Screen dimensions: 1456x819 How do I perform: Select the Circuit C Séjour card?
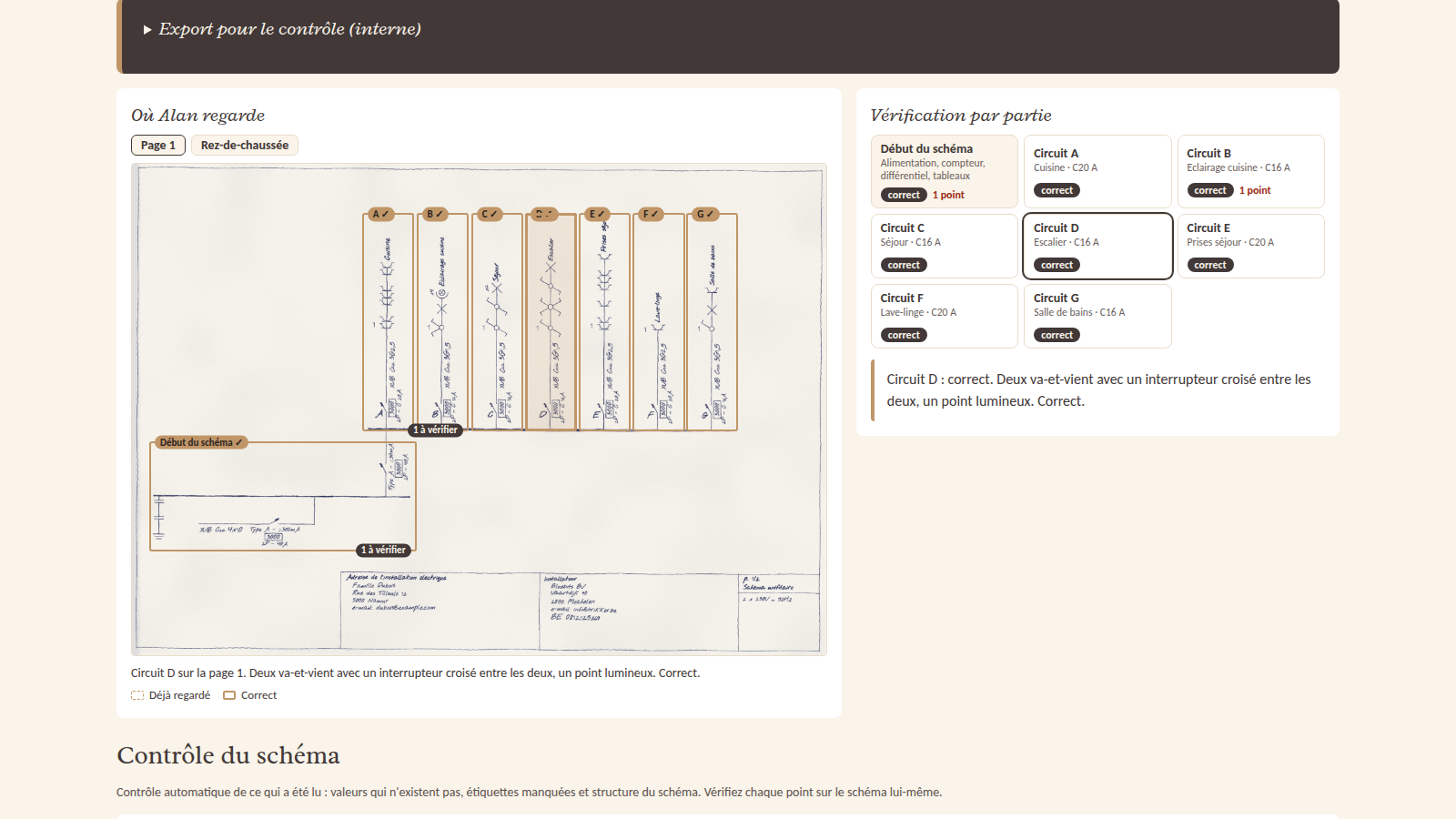pos(945,246)
